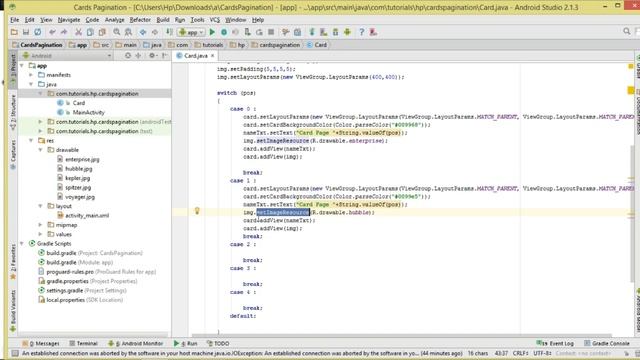
Task: Open the AVD Manager icon
Action: point(324,32)
